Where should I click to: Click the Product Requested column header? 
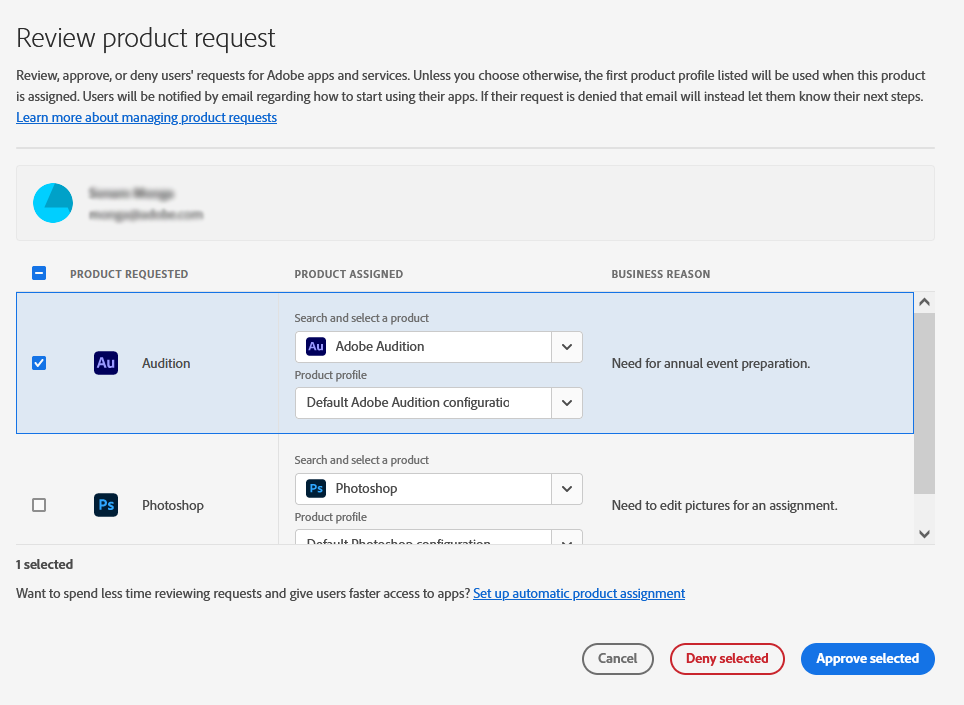(129, 274)
